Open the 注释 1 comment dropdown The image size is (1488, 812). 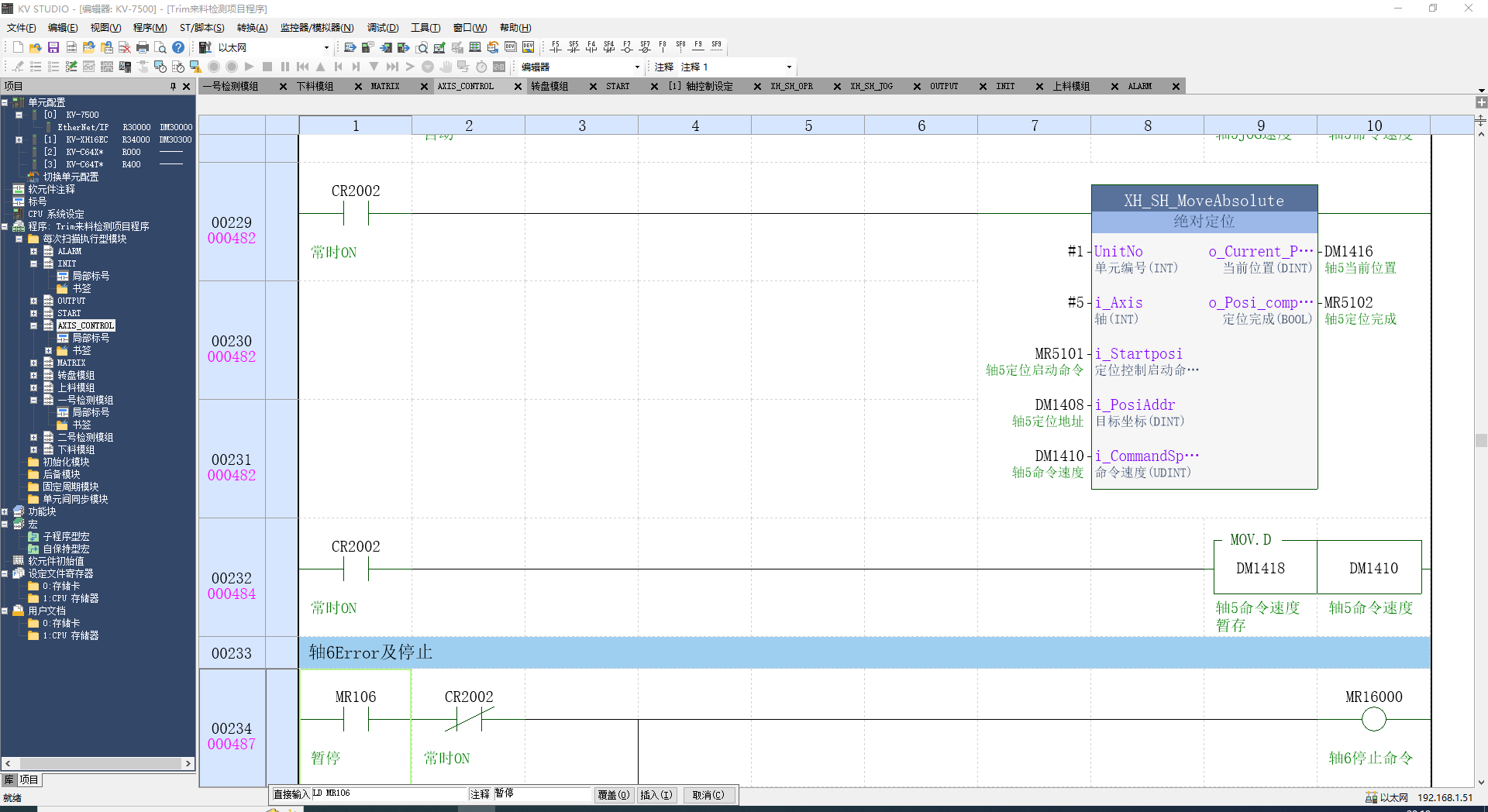pos(789,67)
